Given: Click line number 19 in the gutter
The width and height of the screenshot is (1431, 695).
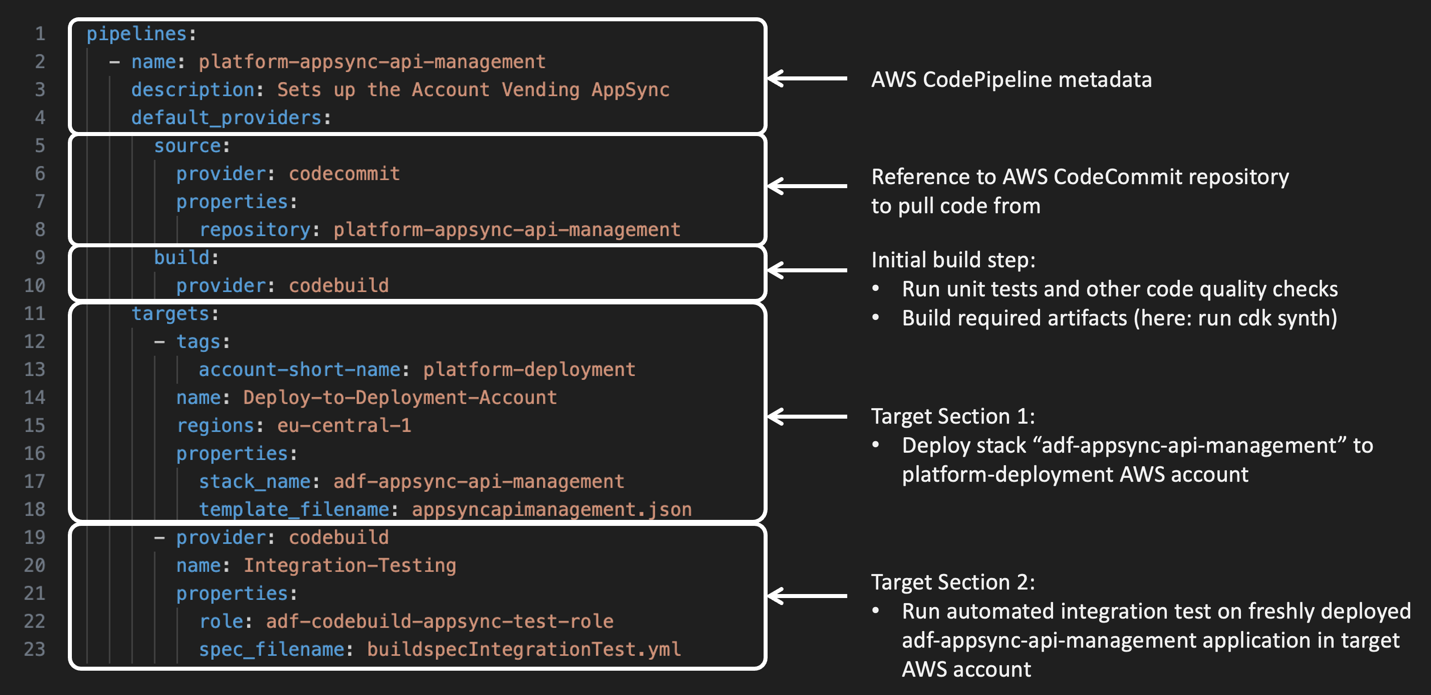Looking at the screenshot, I should [x=35, y=538].
